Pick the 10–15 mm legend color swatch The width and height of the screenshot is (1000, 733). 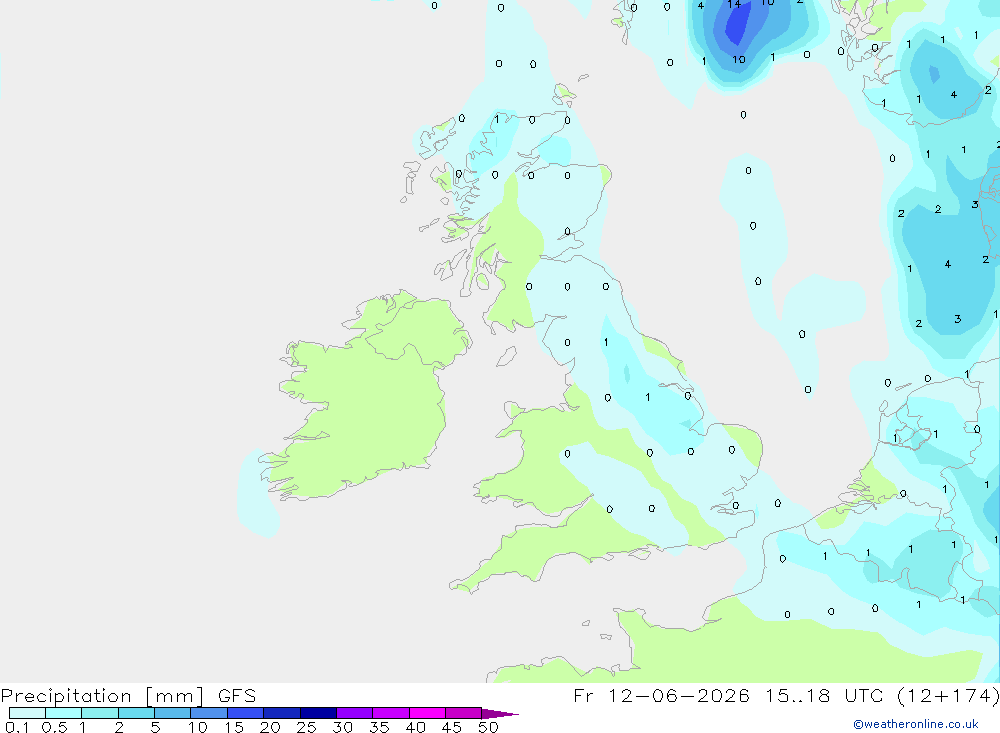tap(209, 713)
